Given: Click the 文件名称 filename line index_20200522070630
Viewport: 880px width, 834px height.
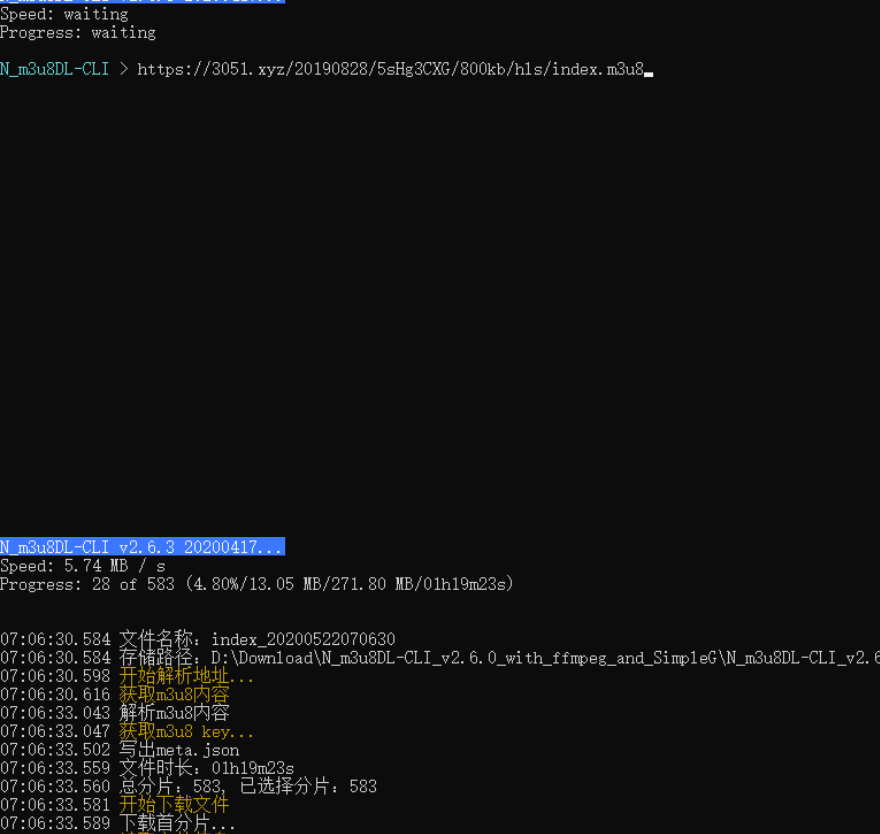Looking at the screenshot, I should [255, 638].
